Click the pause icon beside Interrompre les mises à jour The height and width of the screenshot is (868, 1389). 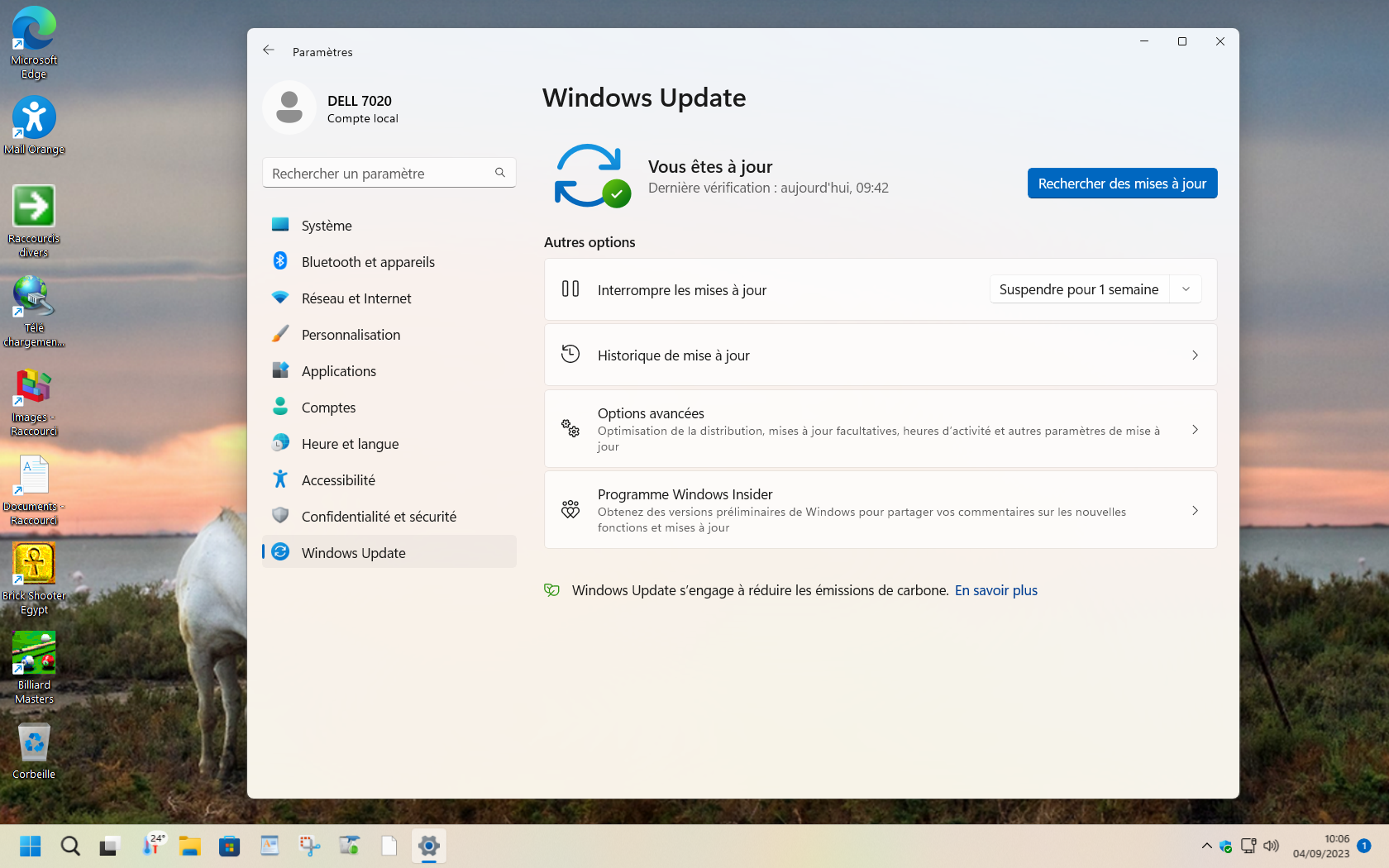[x=570, y=289]
